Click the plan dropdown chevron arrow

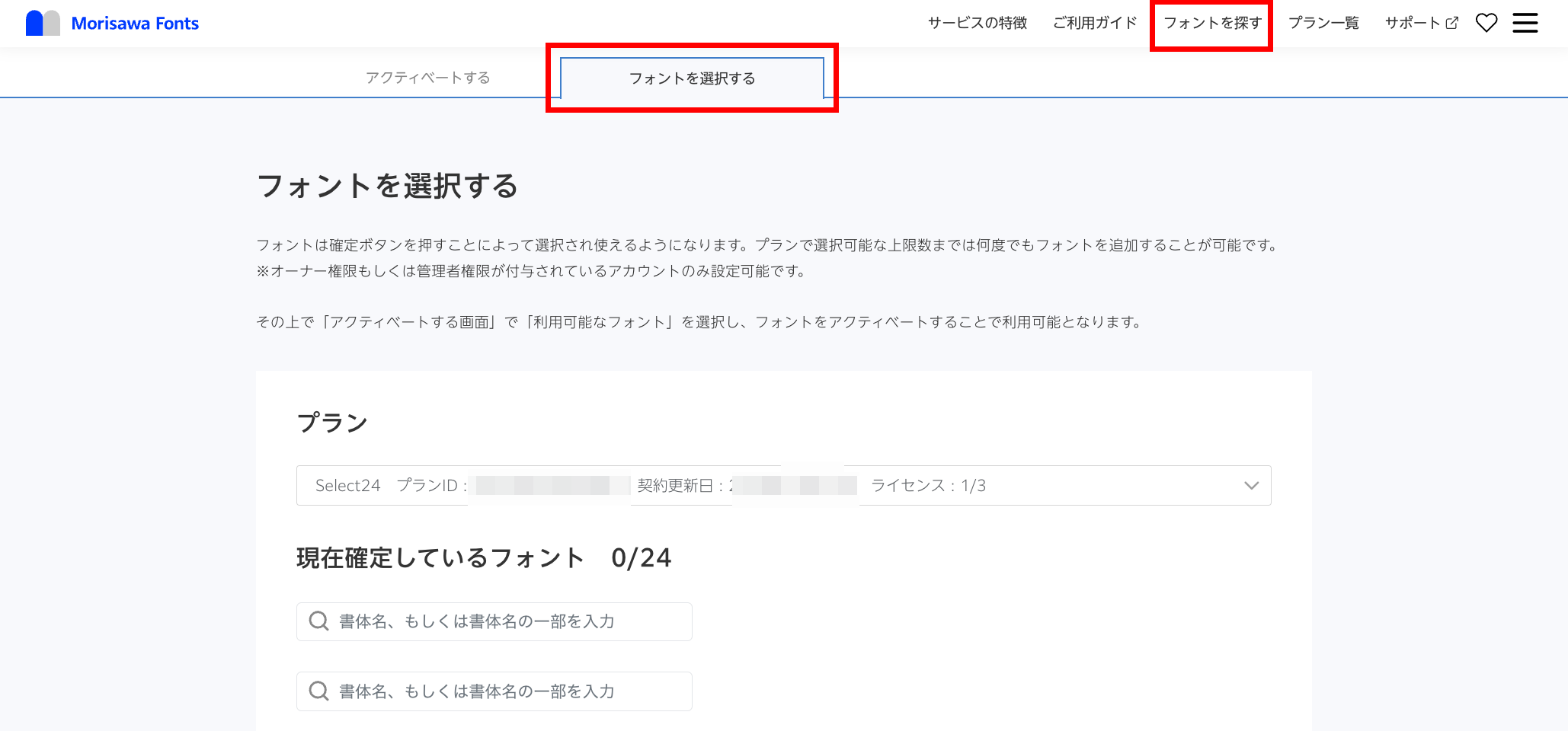pos(1251,486)
